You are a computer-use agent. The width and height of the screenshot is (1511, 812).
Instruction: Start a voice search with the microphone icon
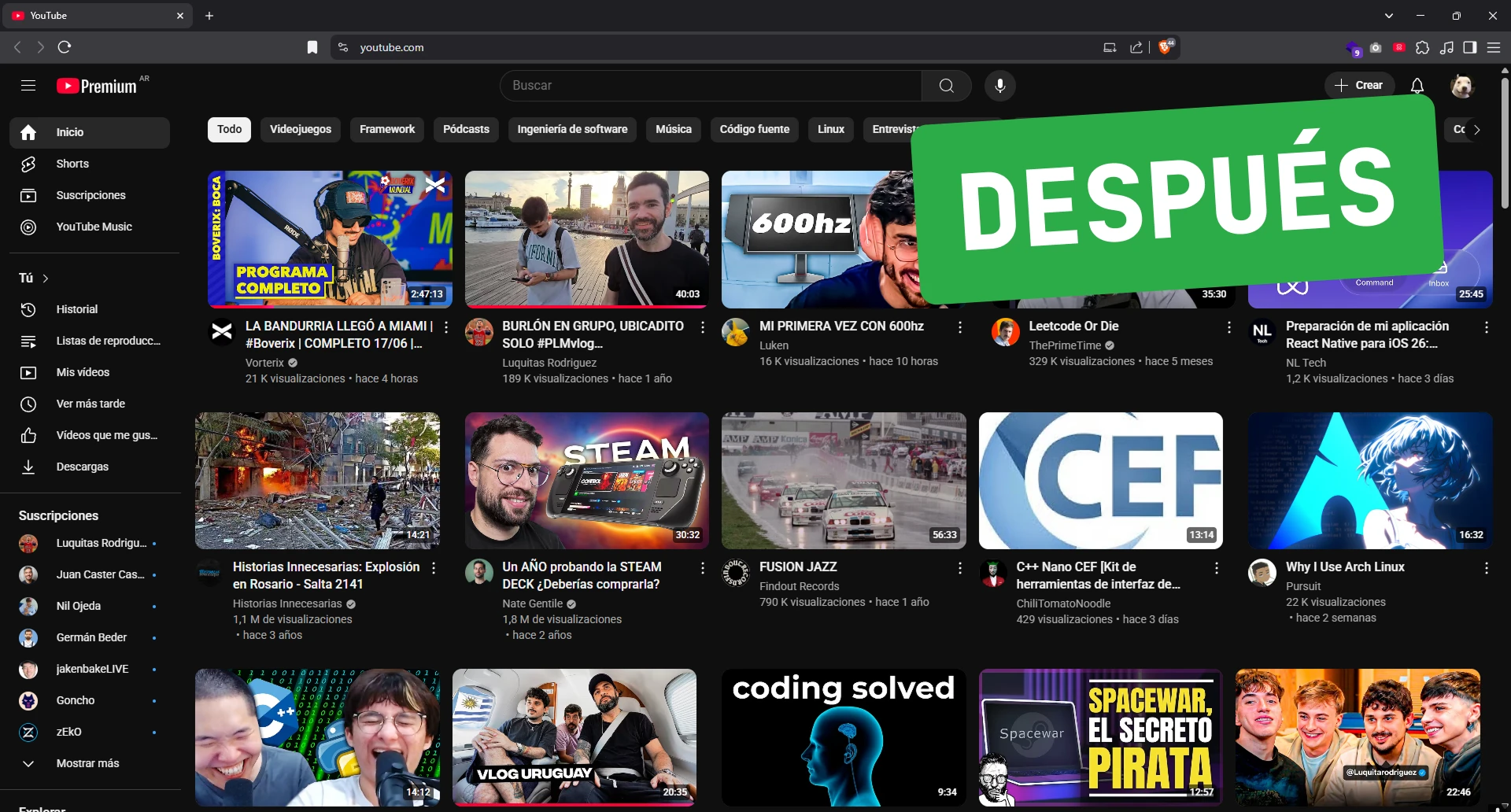999,86
